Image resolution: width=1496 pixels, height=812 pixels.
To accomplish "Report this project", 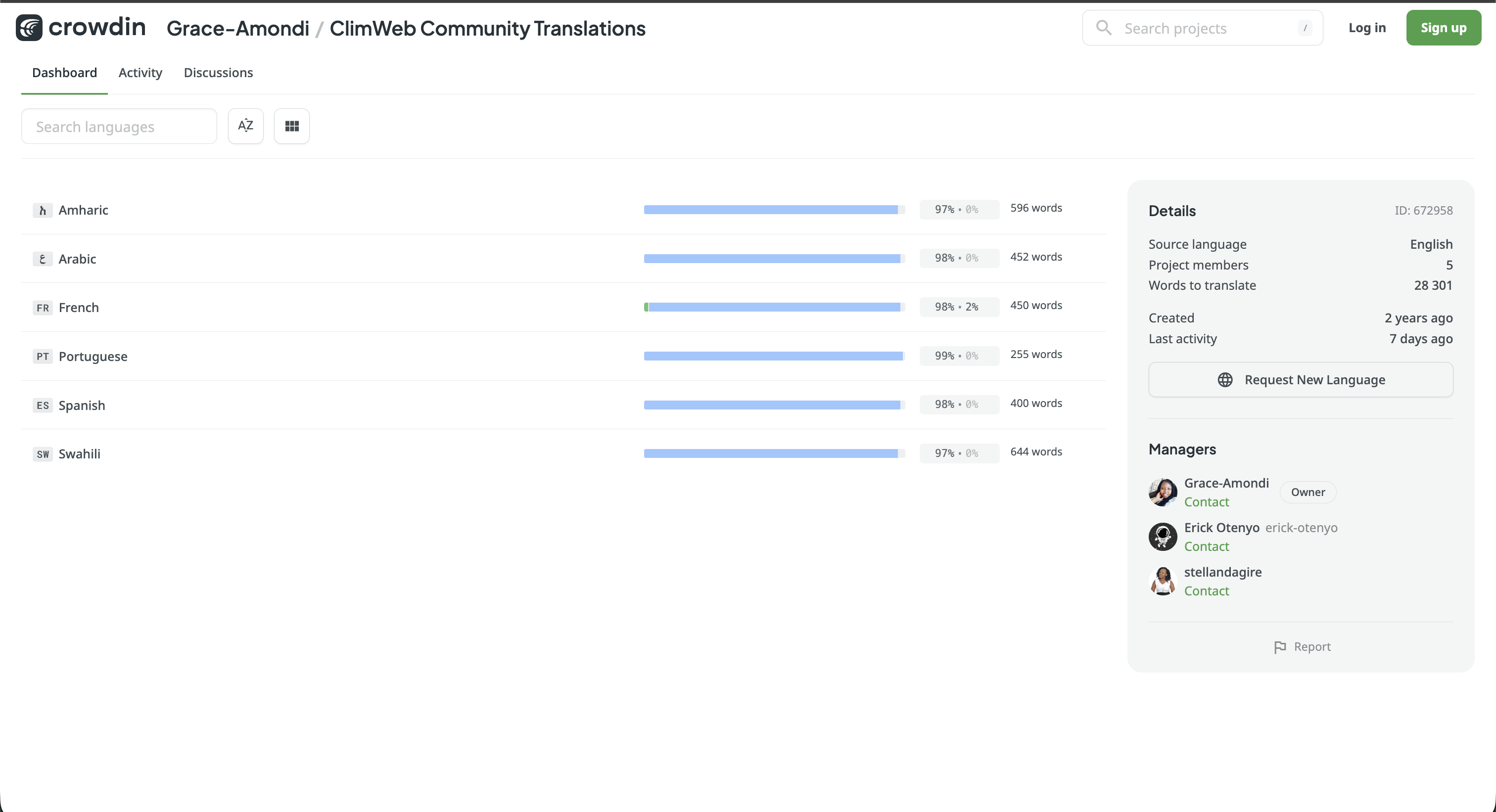I will 1302,646.
